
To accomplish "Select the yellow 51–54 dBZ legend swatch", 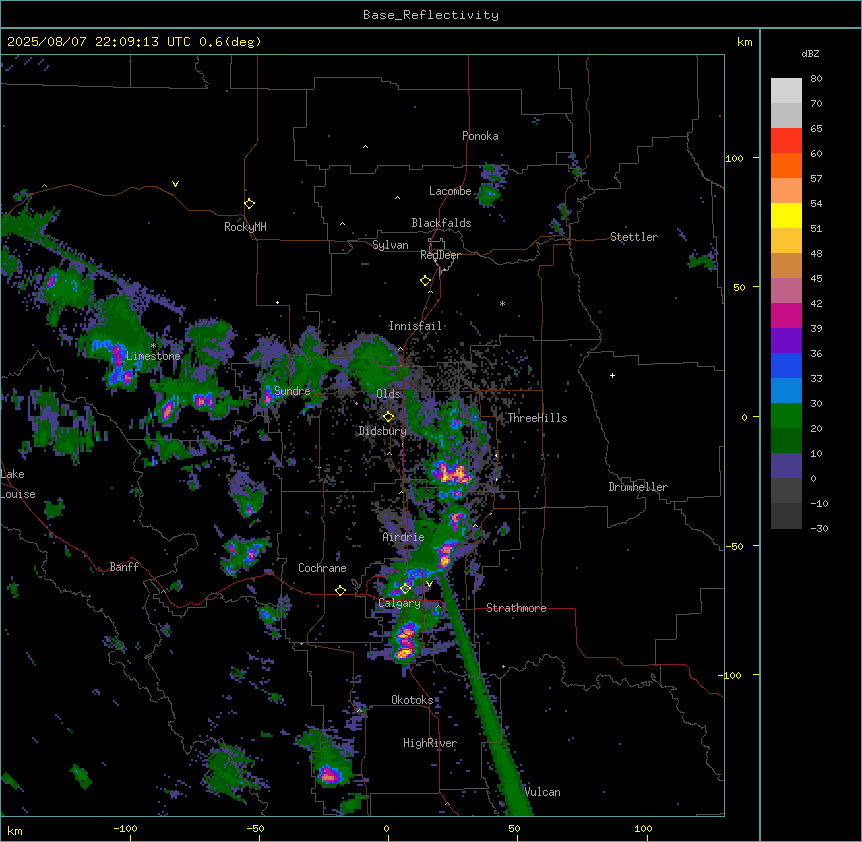I will point(786,215).
